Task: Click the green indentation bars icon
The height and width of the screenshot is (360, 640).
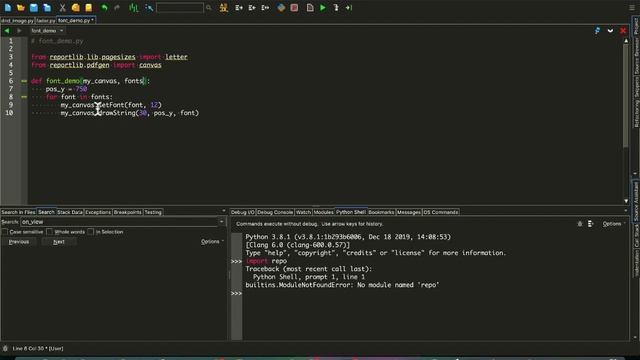Action: pyautogui.click(x=133, y=7)
